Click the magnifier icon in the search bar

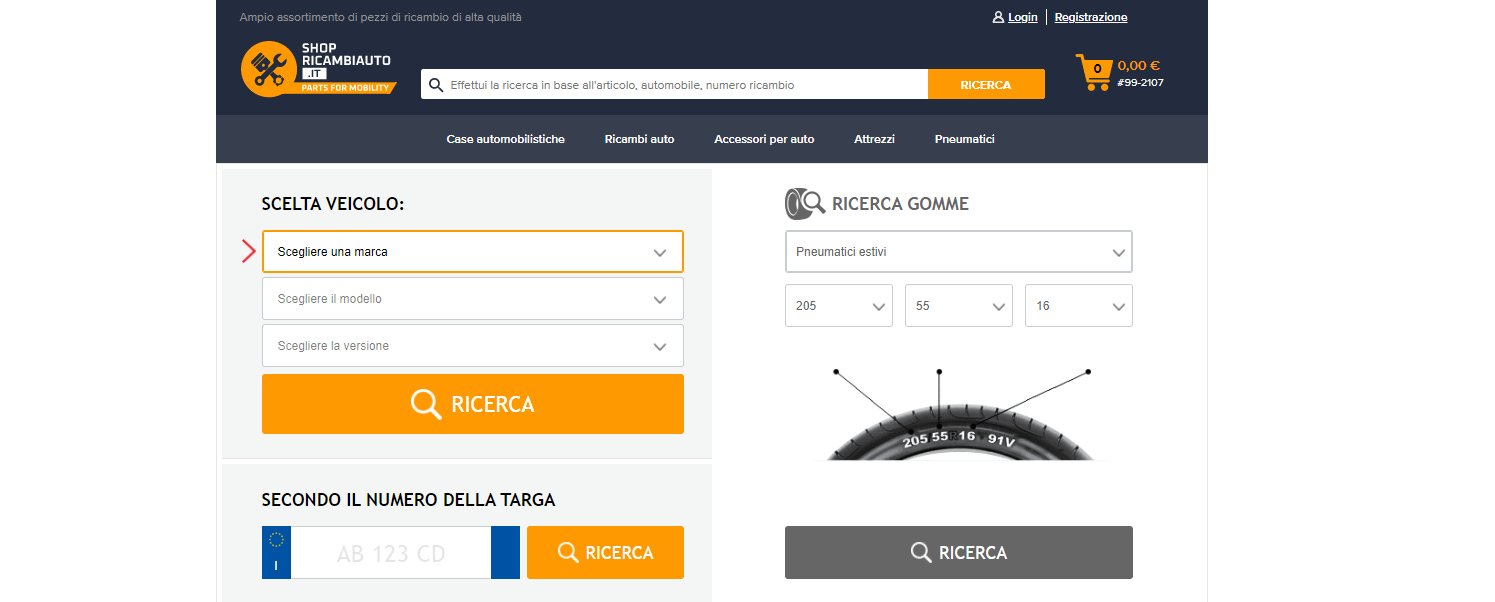[x=435, y=84]
